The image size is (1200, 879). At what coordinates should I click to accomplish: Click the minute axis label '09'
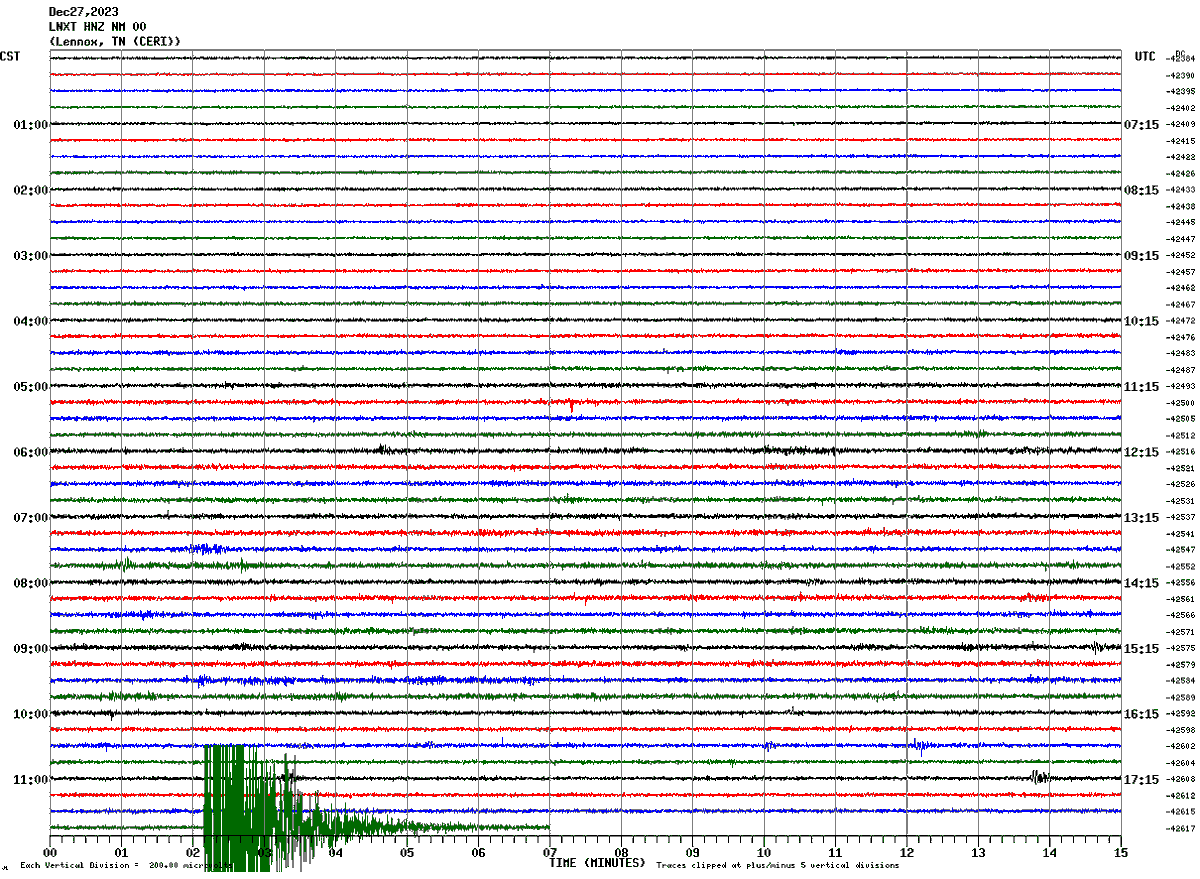point(692,853)
